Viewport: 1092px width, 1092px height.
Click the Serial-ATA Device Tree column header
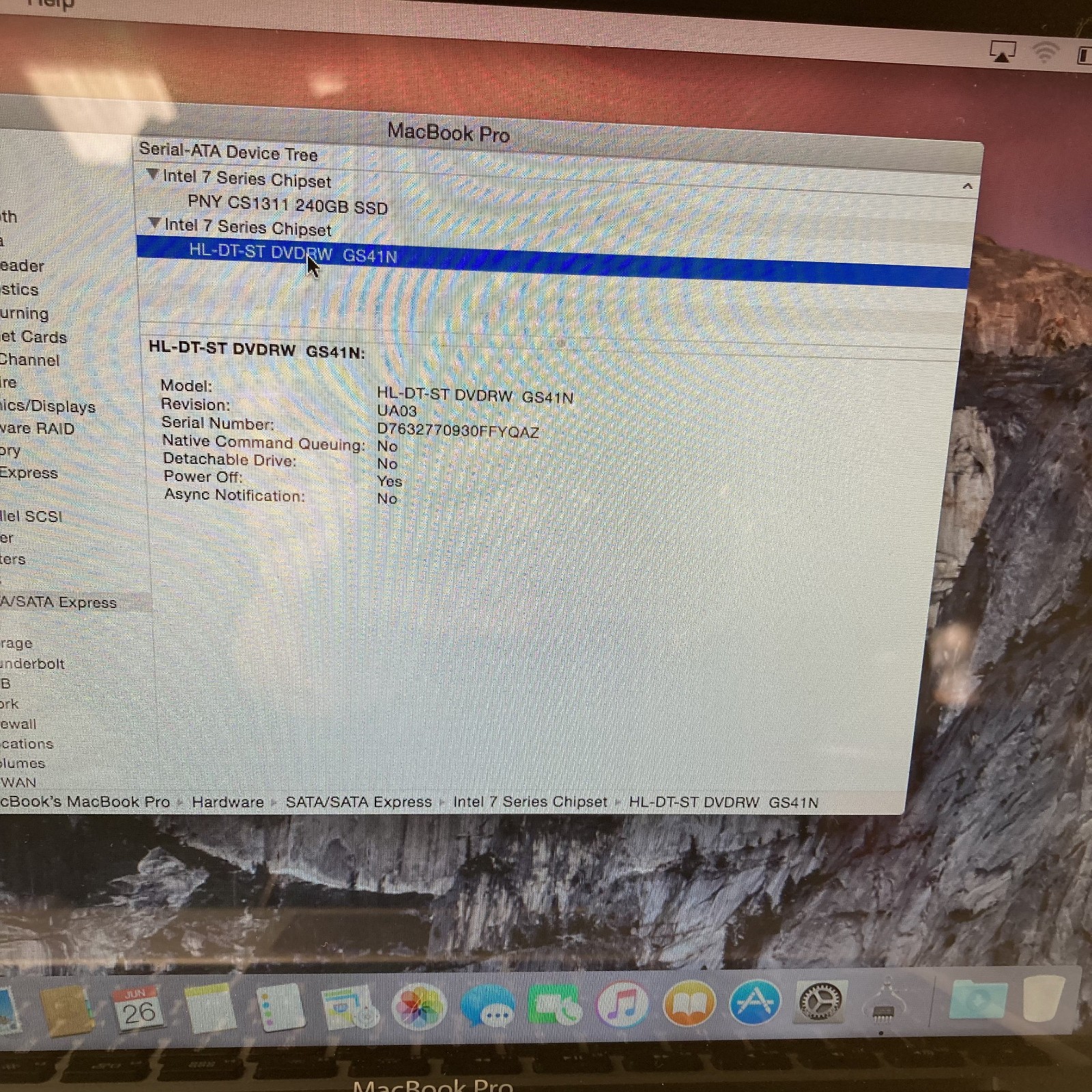228,152
